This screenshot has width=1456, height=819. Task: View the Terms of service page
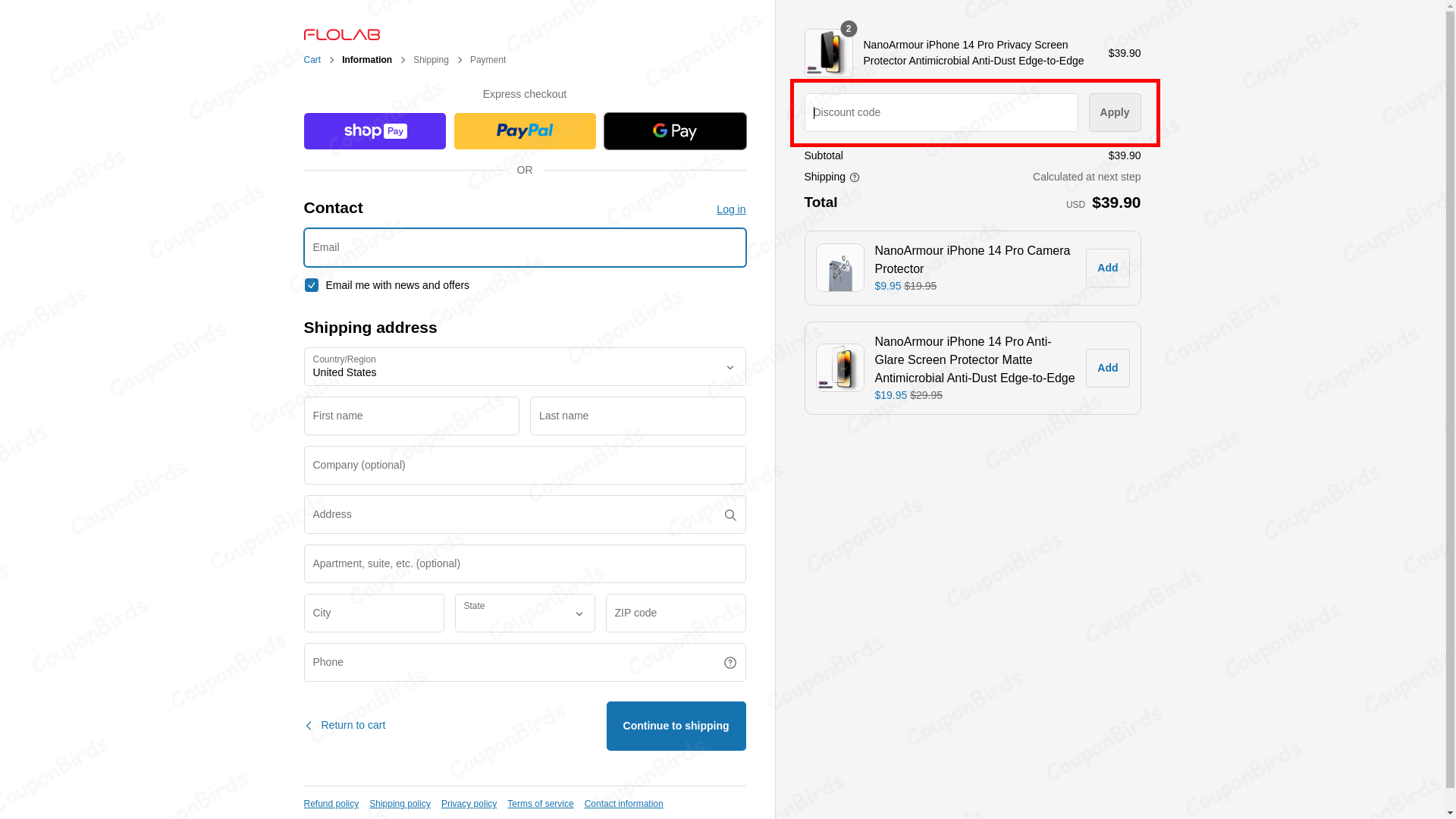click(x=540, y=804)
